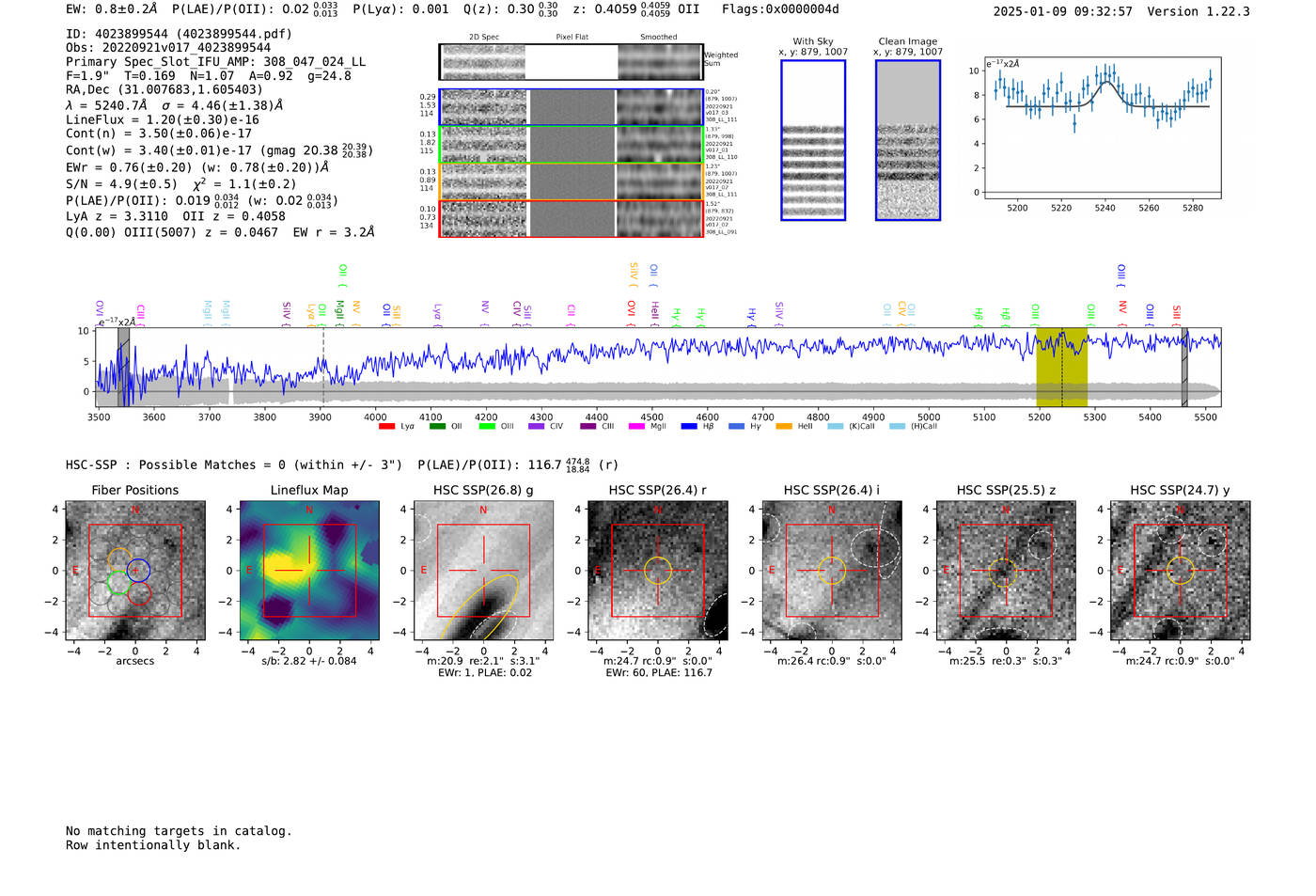This screenshot has height=896, width=1316.
Task: Click the Clean Image CCD cutout
Action: [x=908, y=140]
